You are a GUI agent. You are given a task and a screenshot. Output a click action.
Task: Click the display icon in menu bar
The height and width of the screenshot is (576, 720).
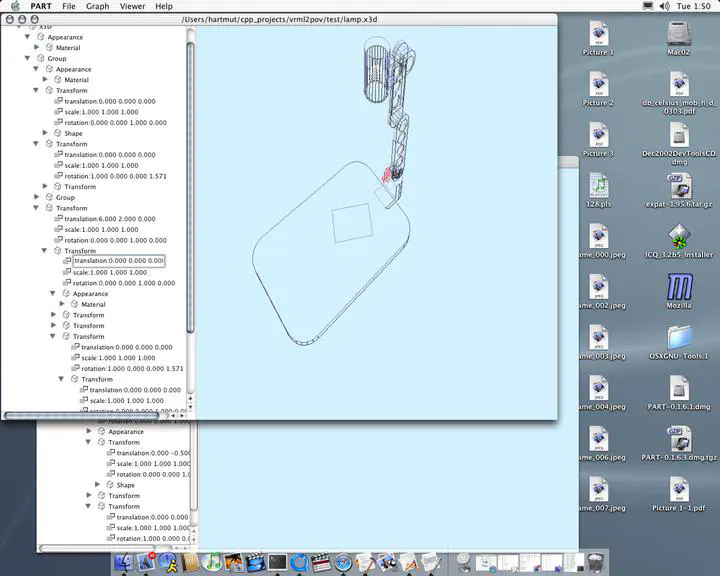click(648, 6)
